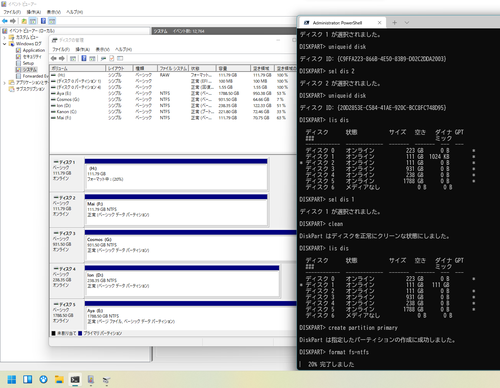The height and width of the screenshot is (388, 500).
Task: Select Application log in tree
Action: click(x=34, y=50)
